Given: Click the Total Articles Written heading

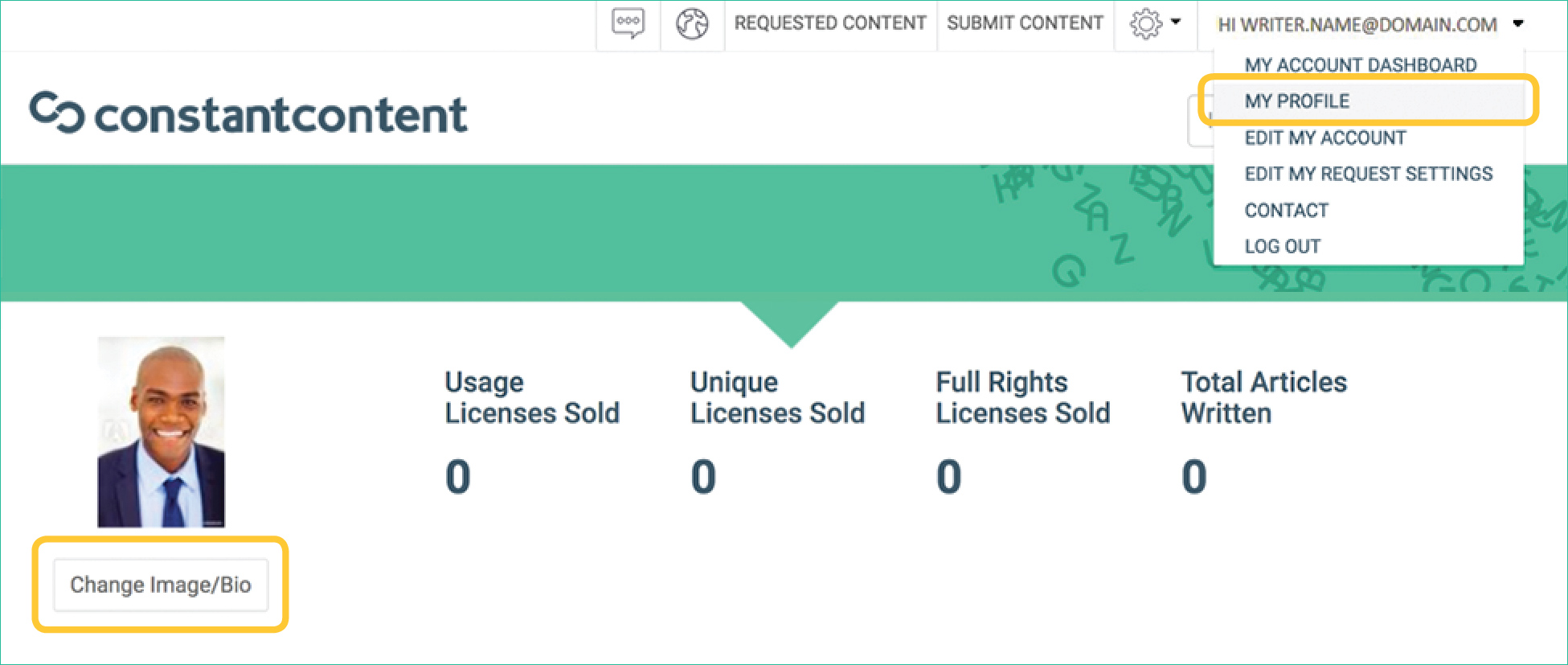Looking at the screenshot, I should 1263,397.
